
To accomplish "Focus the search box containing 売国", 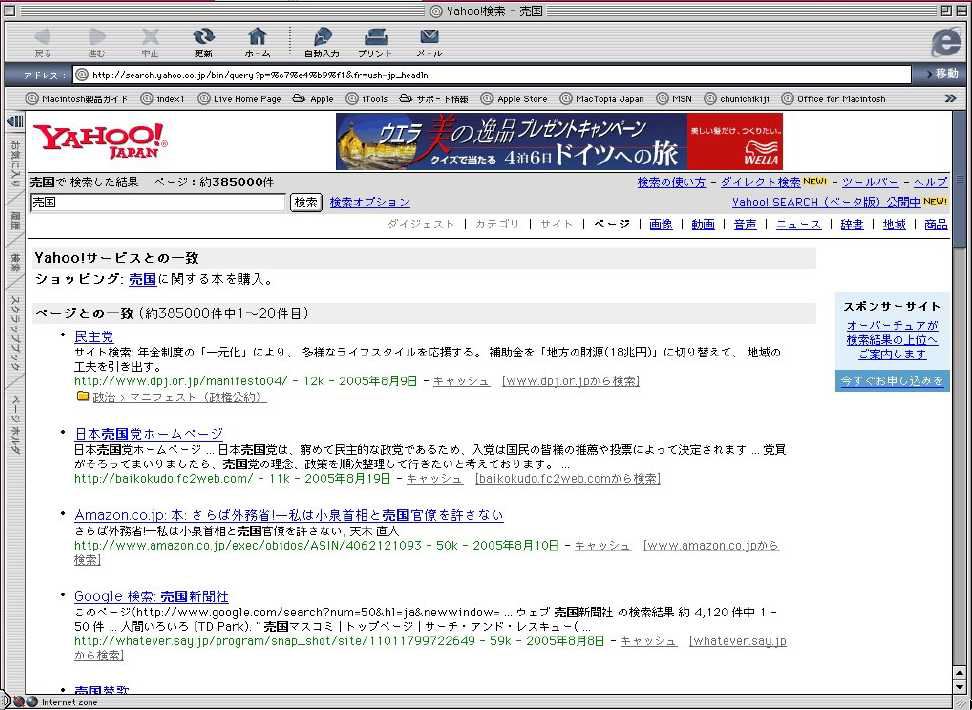I will click(x=158, y=202).
